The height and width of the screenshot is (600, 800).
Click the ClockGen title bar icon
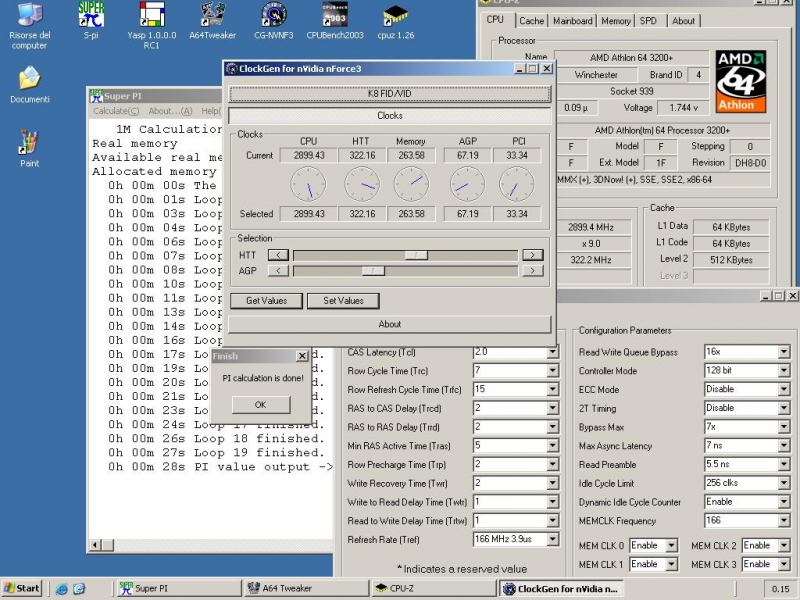pos(232,68)
